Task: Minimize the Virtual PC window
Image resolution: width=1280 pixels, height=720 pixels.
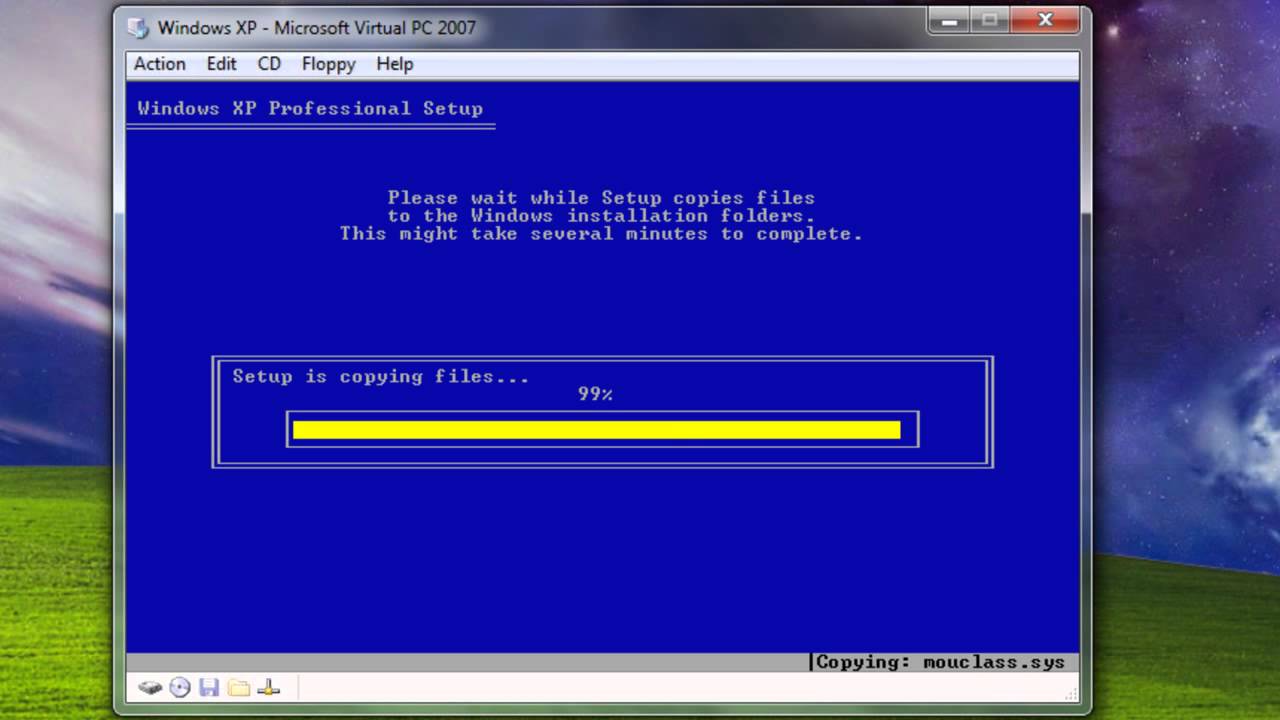Action: (x=949, y=20)
